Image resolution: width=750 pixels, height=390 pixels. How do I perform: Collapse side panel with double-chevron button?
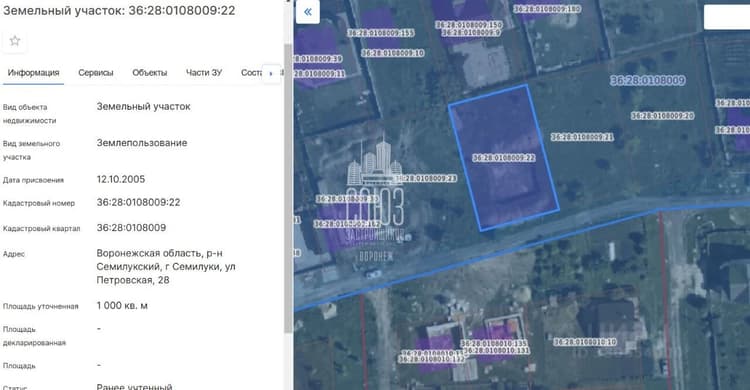click(308, 12)
